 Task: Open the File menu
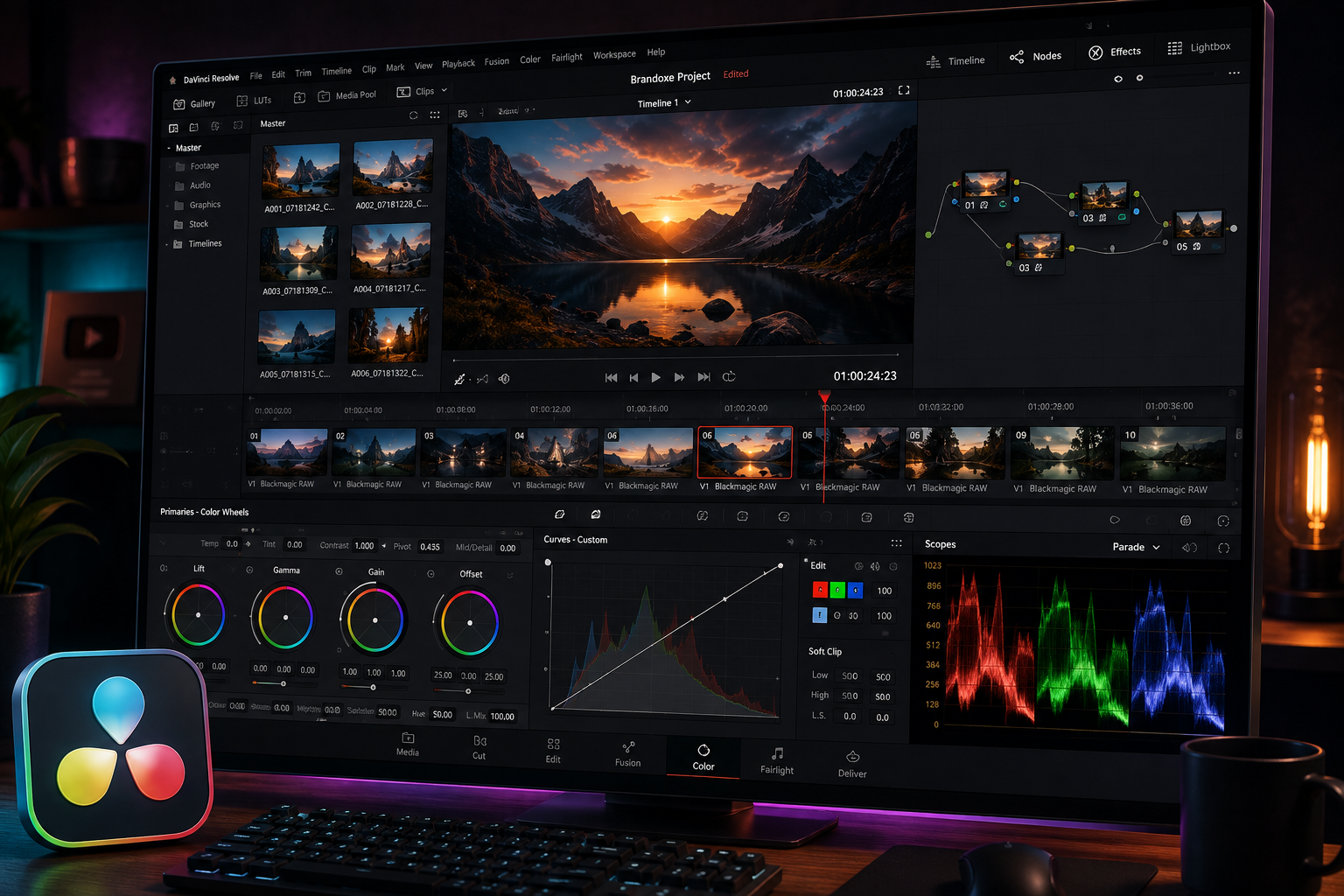point(256,76)
